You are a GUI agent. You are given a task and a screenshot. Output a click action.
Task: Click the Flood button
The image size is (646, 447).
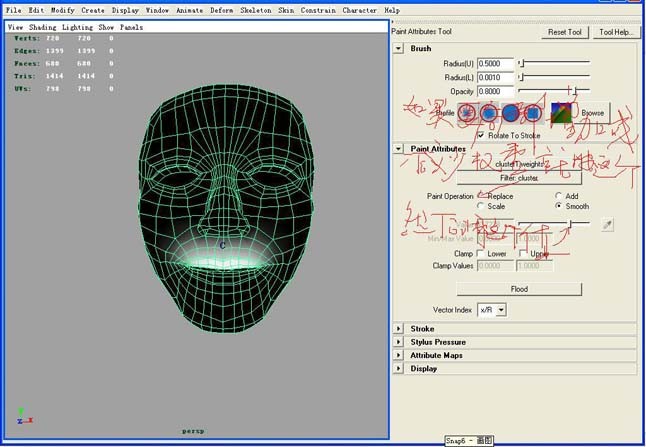pos(519,289)
